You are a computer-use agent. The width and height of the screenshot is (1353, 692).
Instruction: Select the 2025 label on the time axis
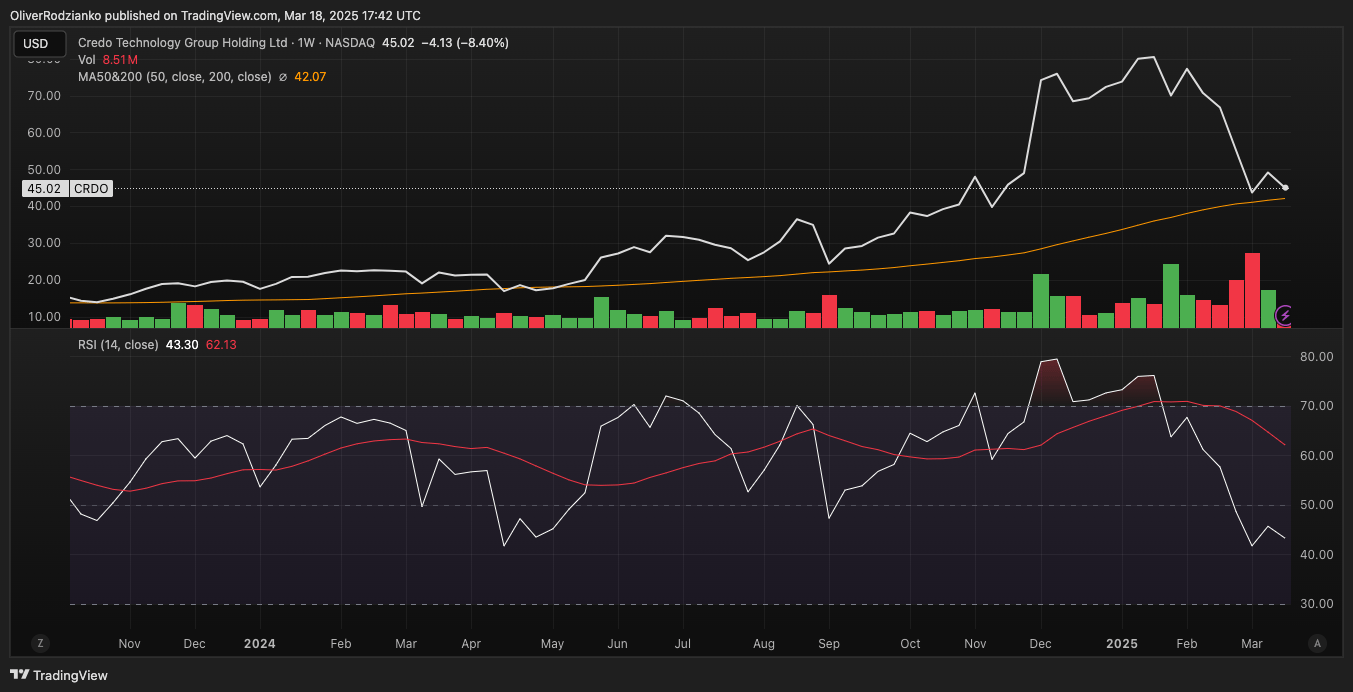(1121, 644)
